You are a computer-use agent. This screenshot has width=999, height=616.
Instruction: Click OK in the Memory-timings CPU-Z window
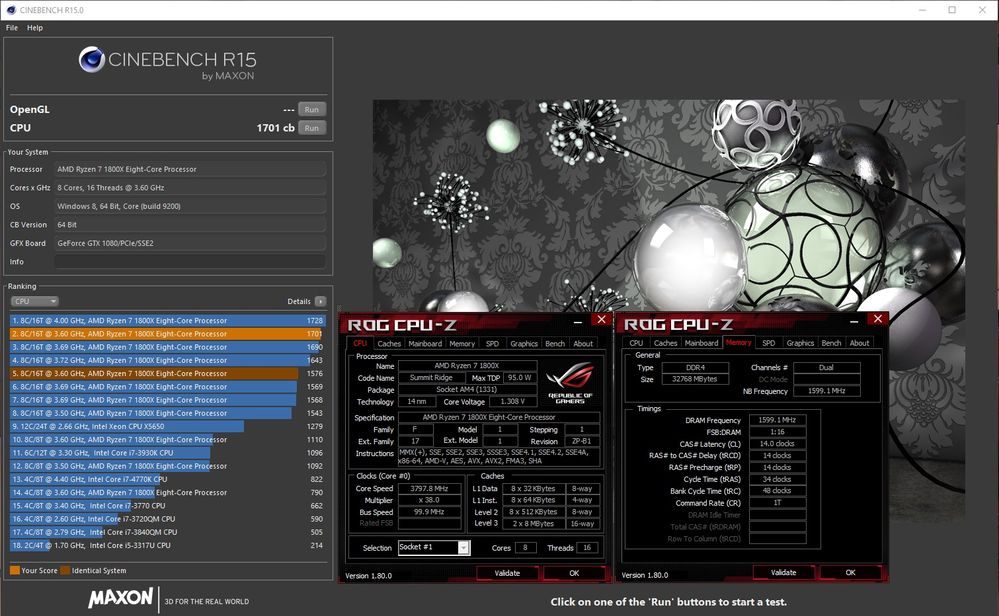(x=851, y=573)
